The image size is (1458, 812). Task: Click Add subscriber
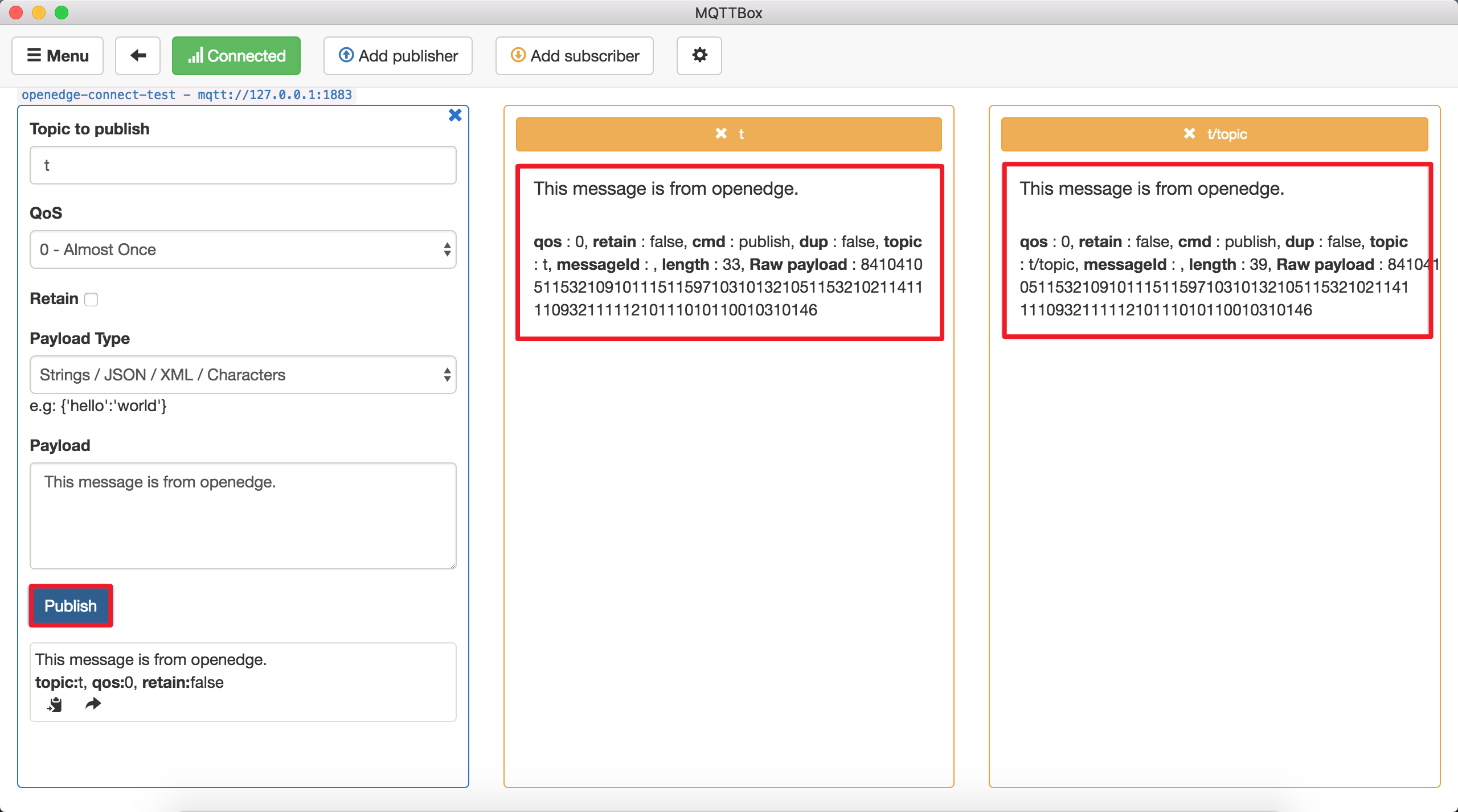coord(574,55)
